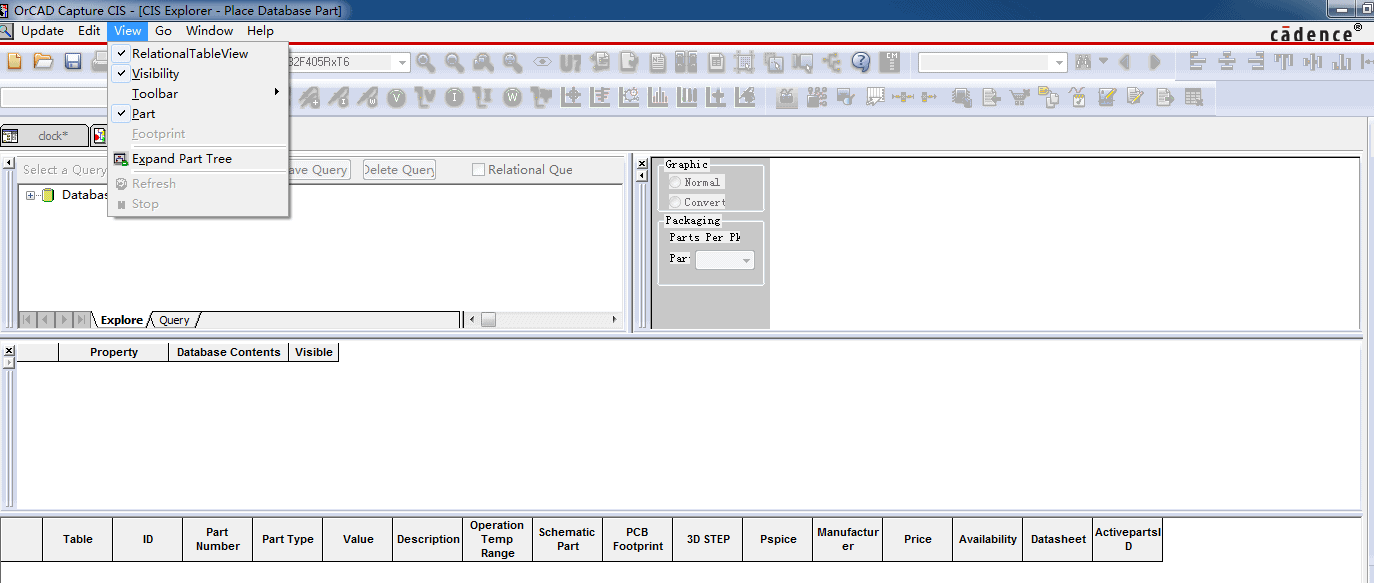Screen dimensions: 1374x583
Task: Click the Schematic Part column header
Action: pos(568,539)
